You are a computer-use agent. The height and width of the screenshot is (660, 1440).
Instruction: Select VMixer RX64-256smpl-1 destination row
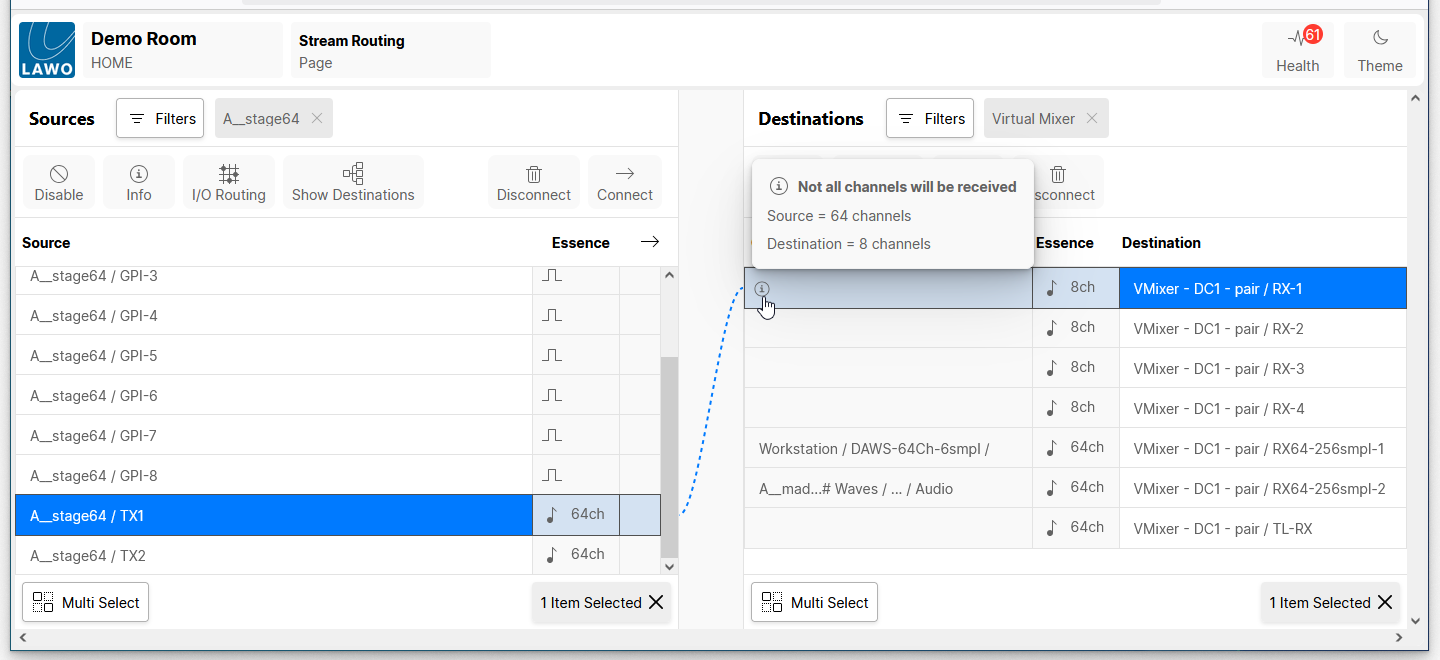tap(1258, 448)
